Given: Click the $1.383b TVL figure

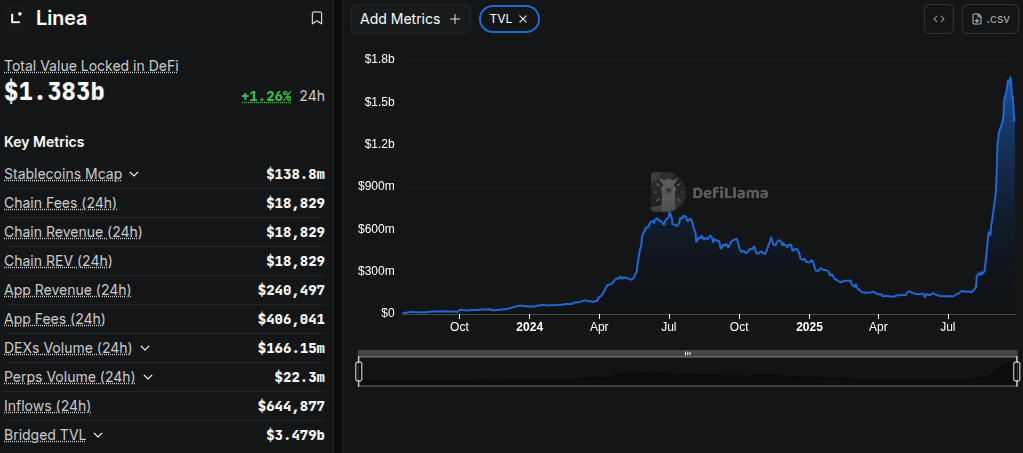Looking at the screenshot, I should (x=54, y=91).
